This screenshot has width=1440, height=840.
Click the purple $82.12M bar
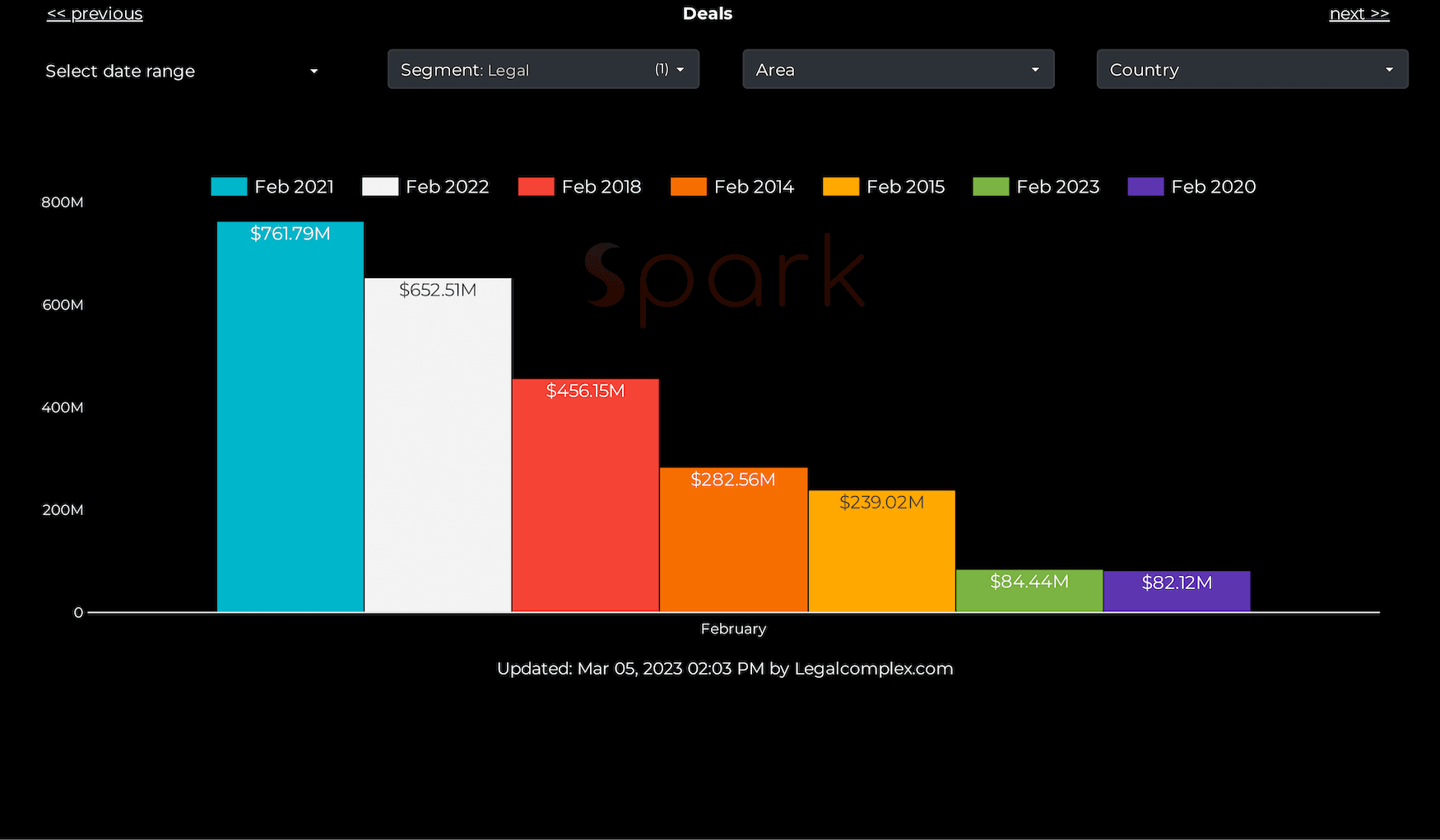[x=1176, y=590]
